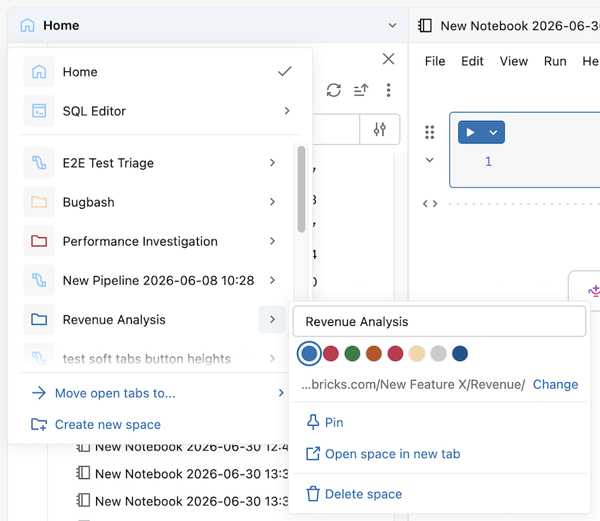The height and width of the screenshot is (521, 600).
Task: Pick the dark navy color swatch
Action: (460, 353)
